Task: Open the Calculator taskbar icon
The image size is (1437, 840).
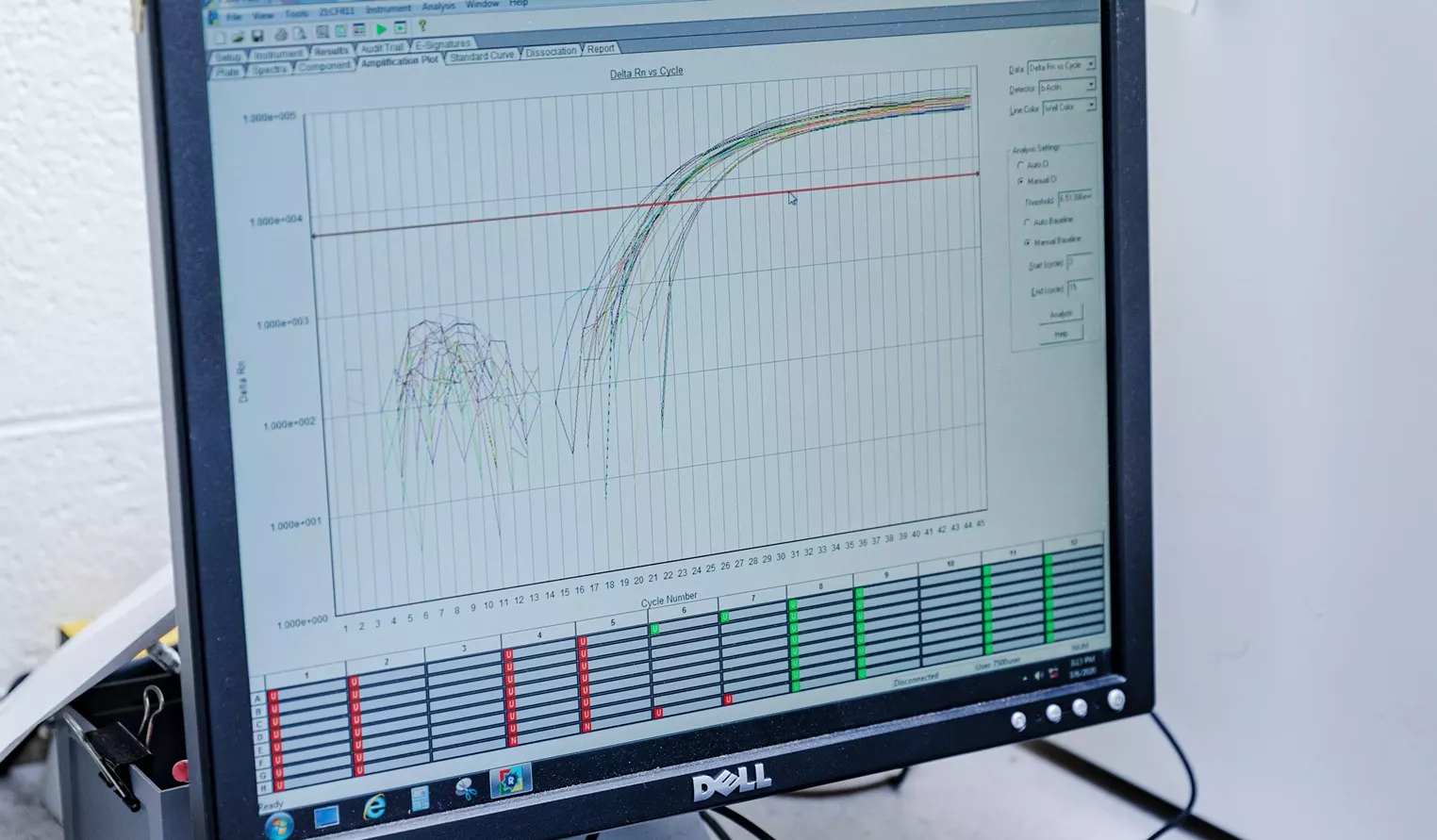Action: 420,798
